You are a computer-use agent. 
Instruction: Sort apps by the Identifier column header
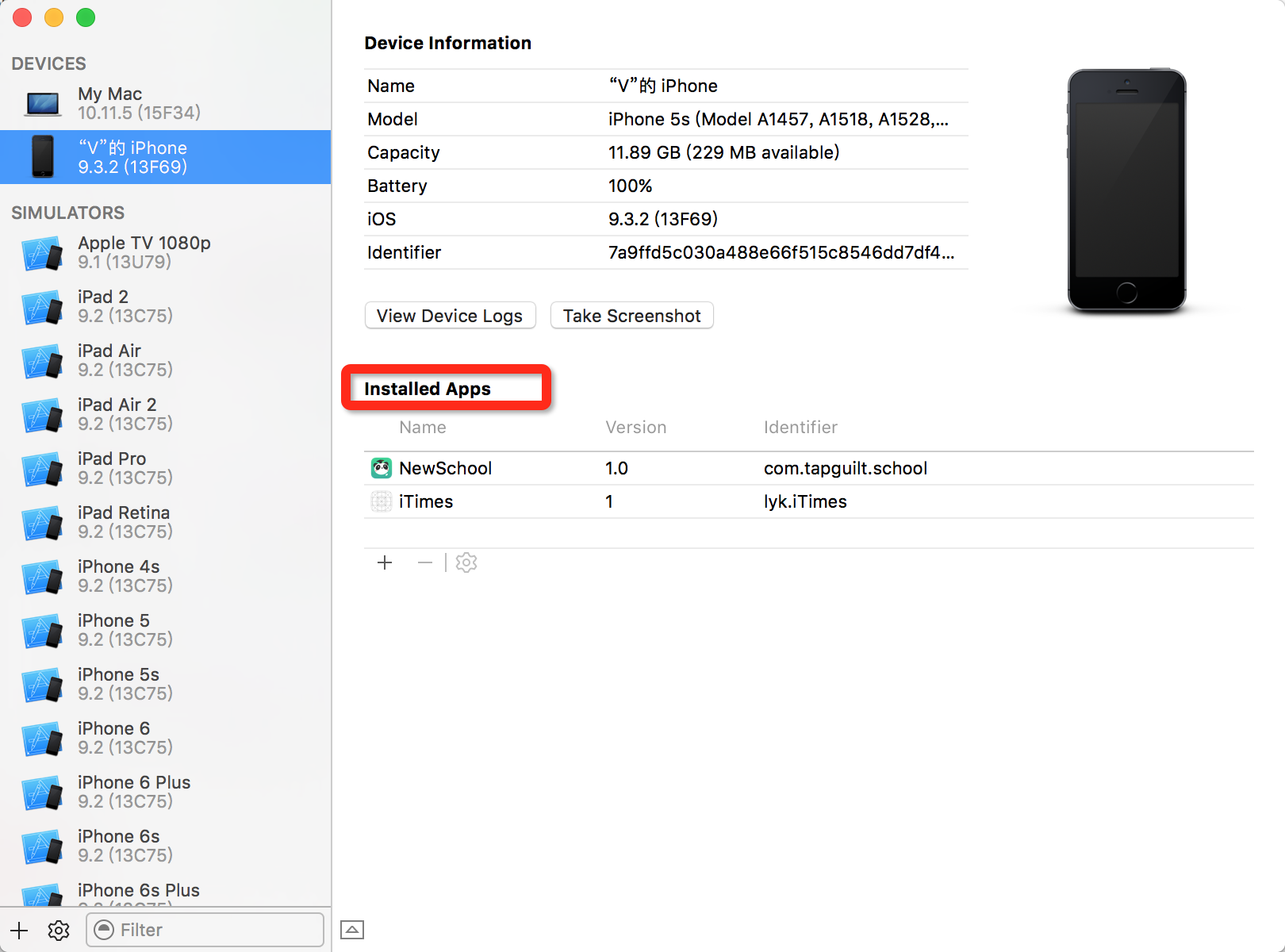tap(800, 428)
